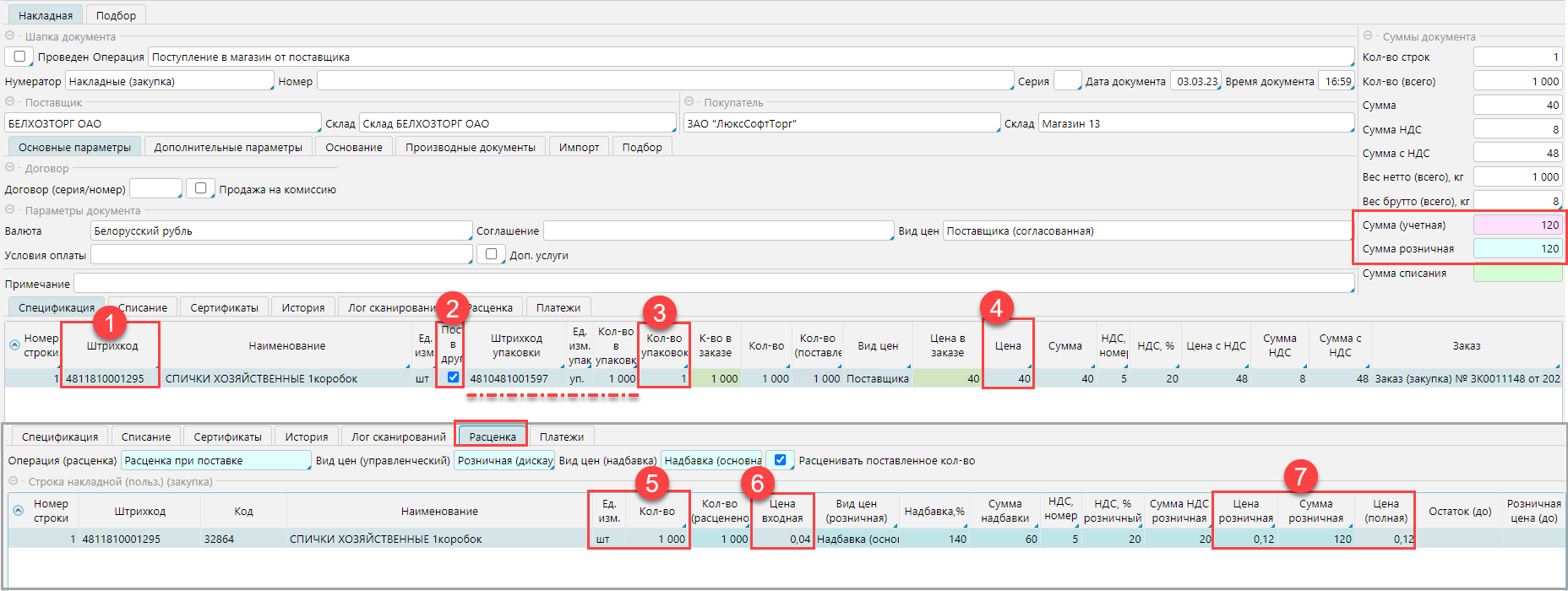
Task: Open the Валюта Белорусский рубль dropdown
Action: pyautogui.click(x=280, y=230)
